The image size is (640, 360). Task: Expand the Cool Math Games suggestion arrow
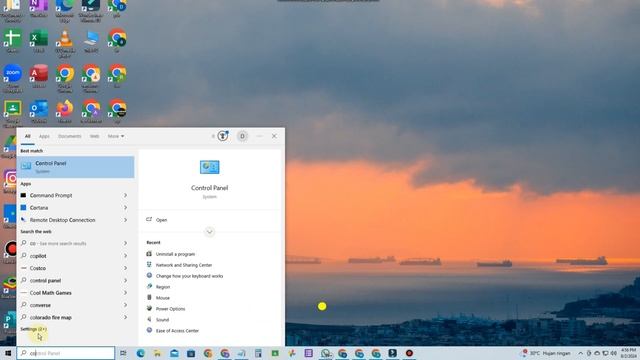[x=125, y=293]
